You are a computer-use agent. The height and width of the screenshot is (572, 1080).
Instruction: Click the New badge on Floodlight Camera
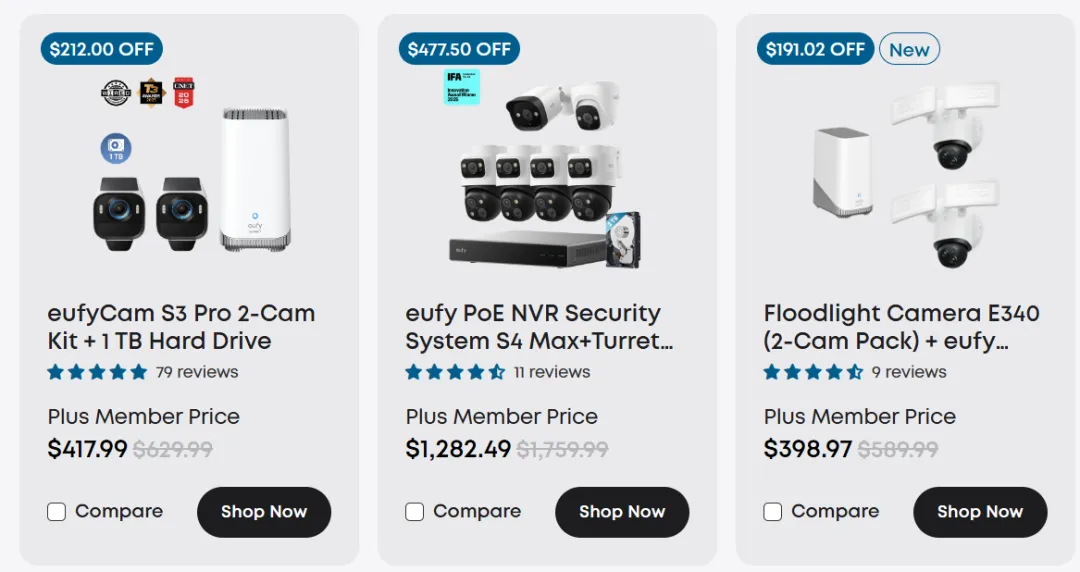[x=909, y=49]
